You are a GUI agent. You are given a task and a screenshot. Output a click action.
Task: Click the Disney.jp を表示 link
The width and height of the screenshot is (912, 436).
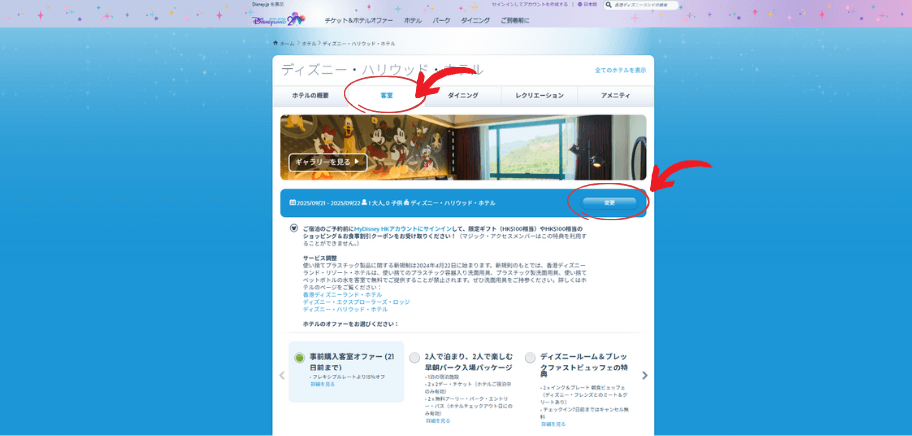268,4
